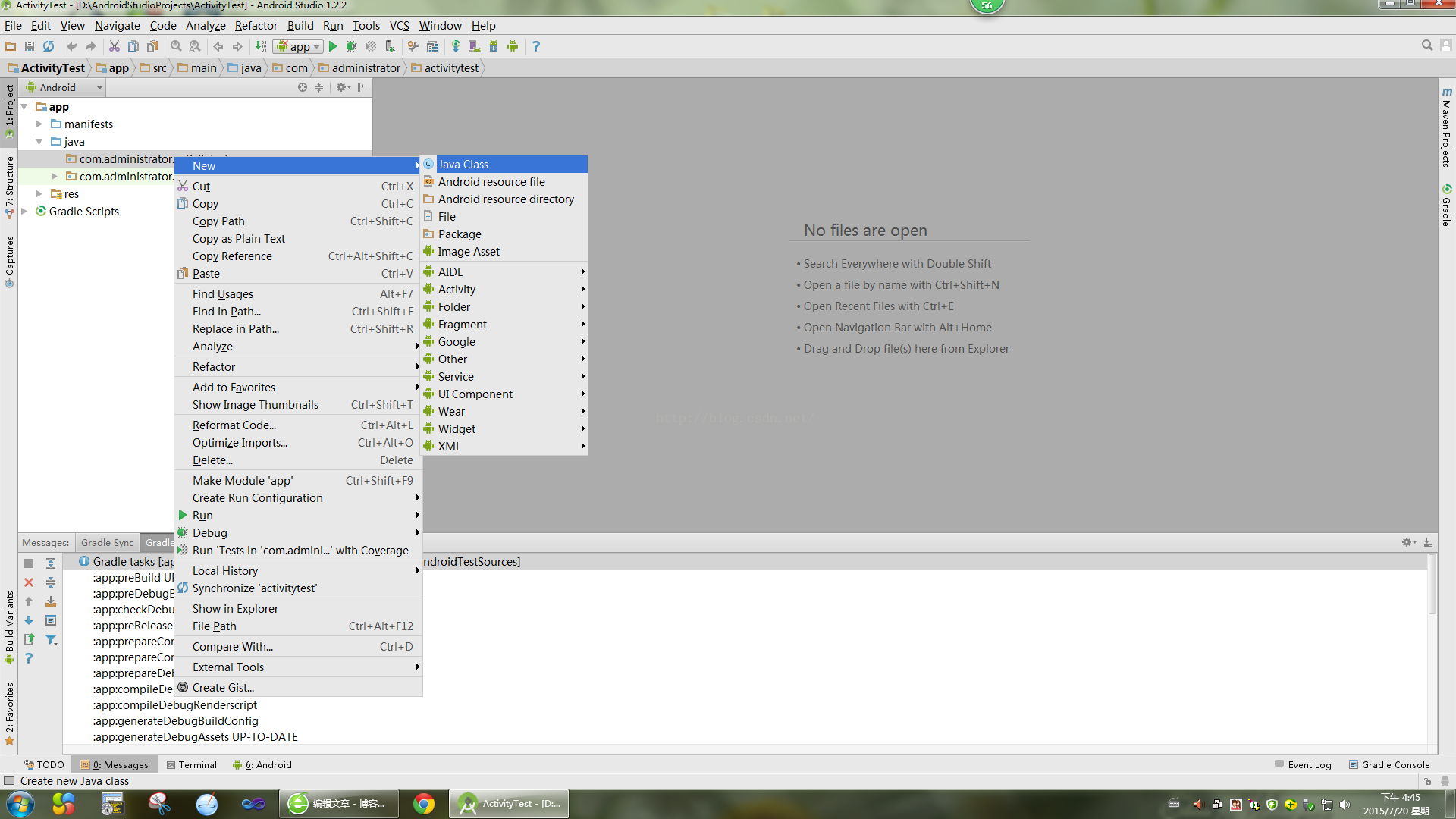Choose Copy Path from context menu

(x=298, y=221)
